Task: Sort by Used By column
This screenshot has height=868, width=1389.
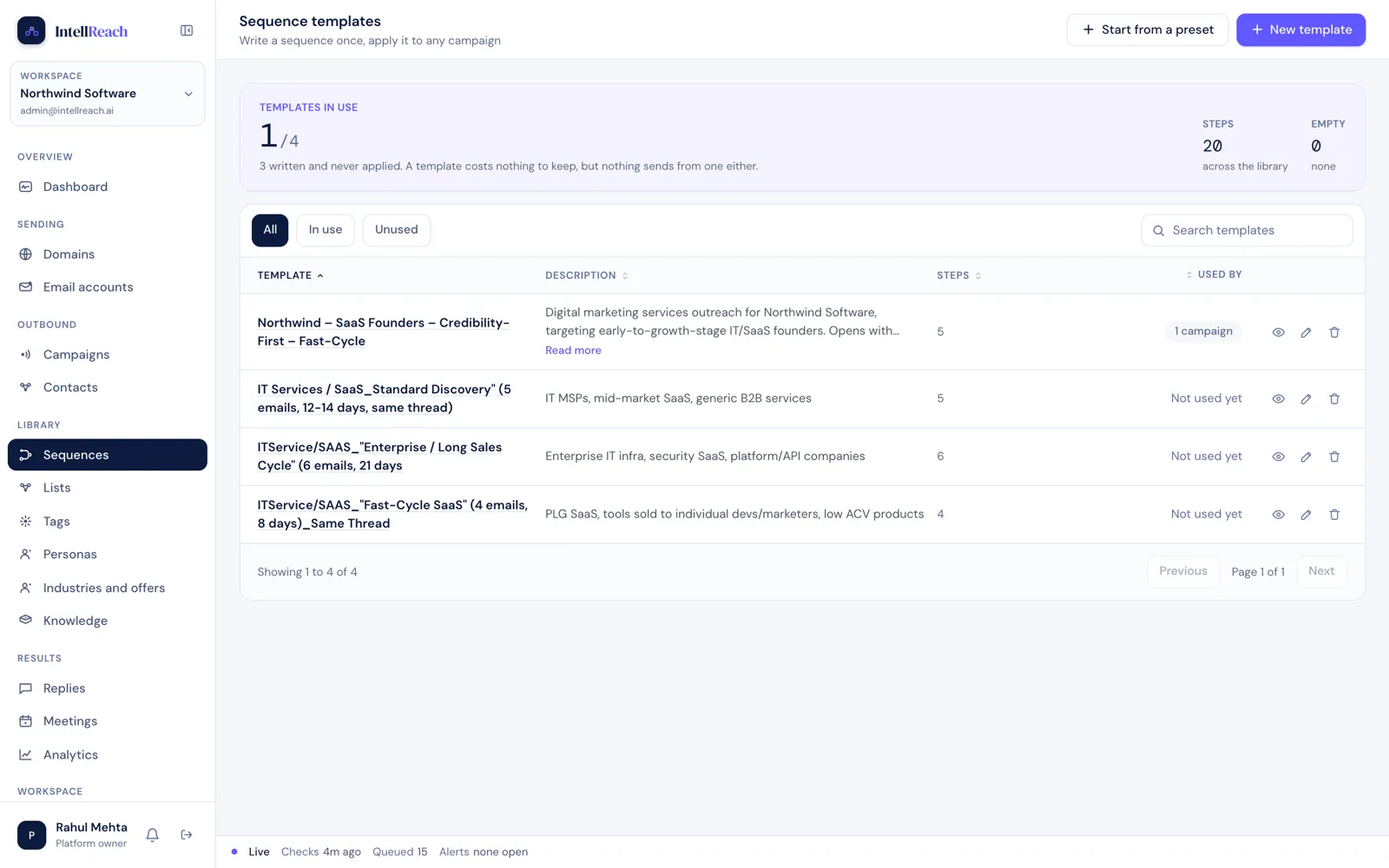Action: tap(1214, 274)
